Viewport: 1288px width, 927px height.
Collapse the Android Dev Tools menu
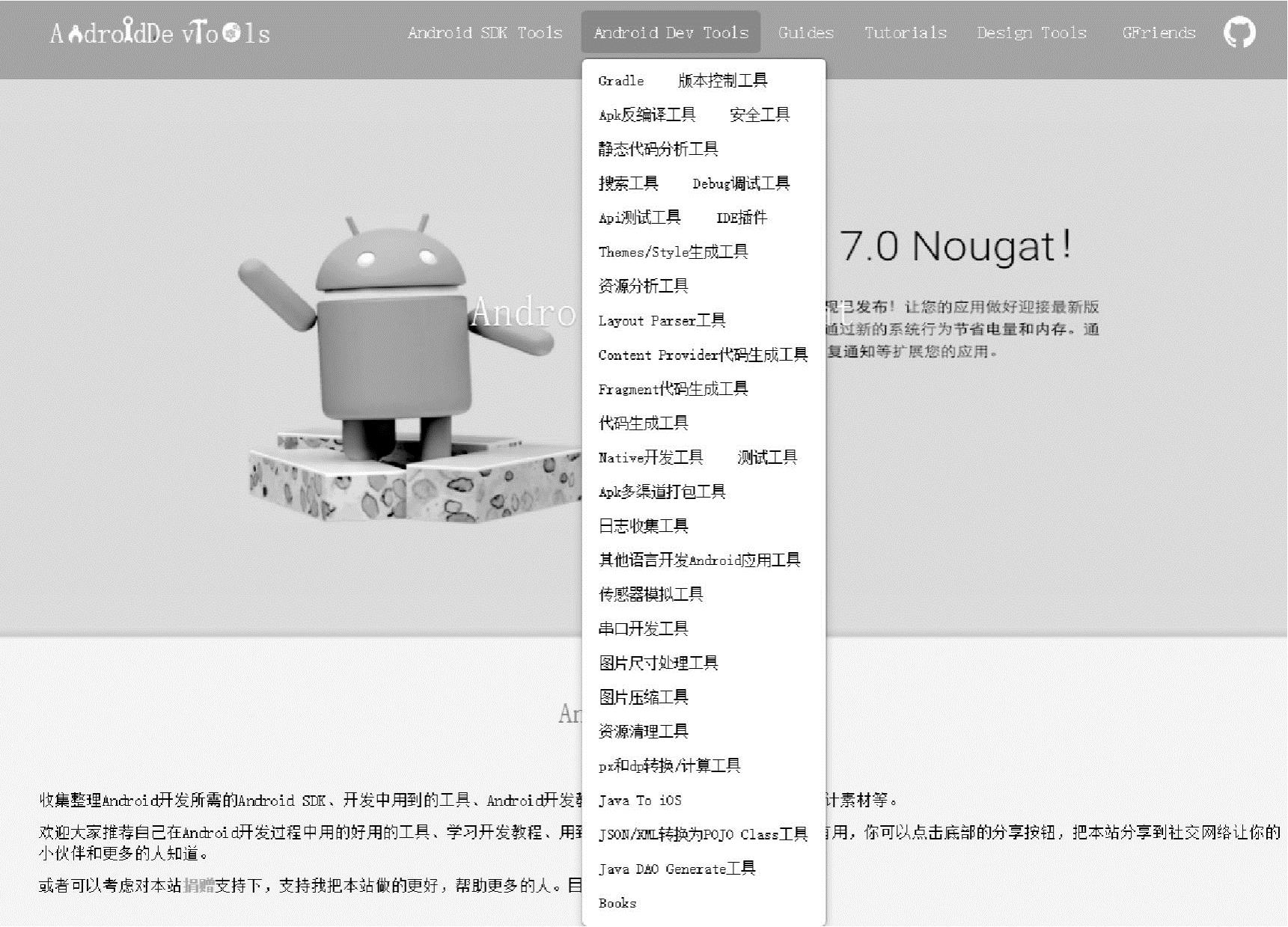click(x=671, y=33)
